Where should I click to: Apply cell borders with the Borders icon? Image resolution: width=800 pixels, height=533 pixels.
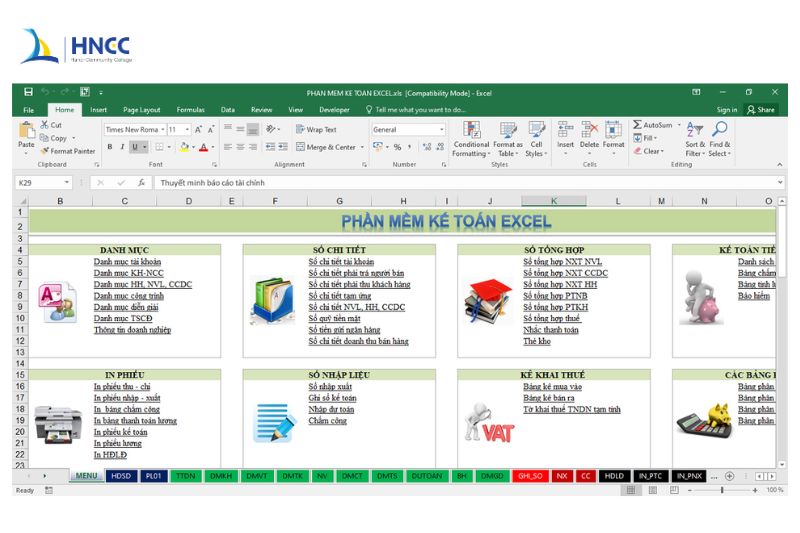click(160, 147)
